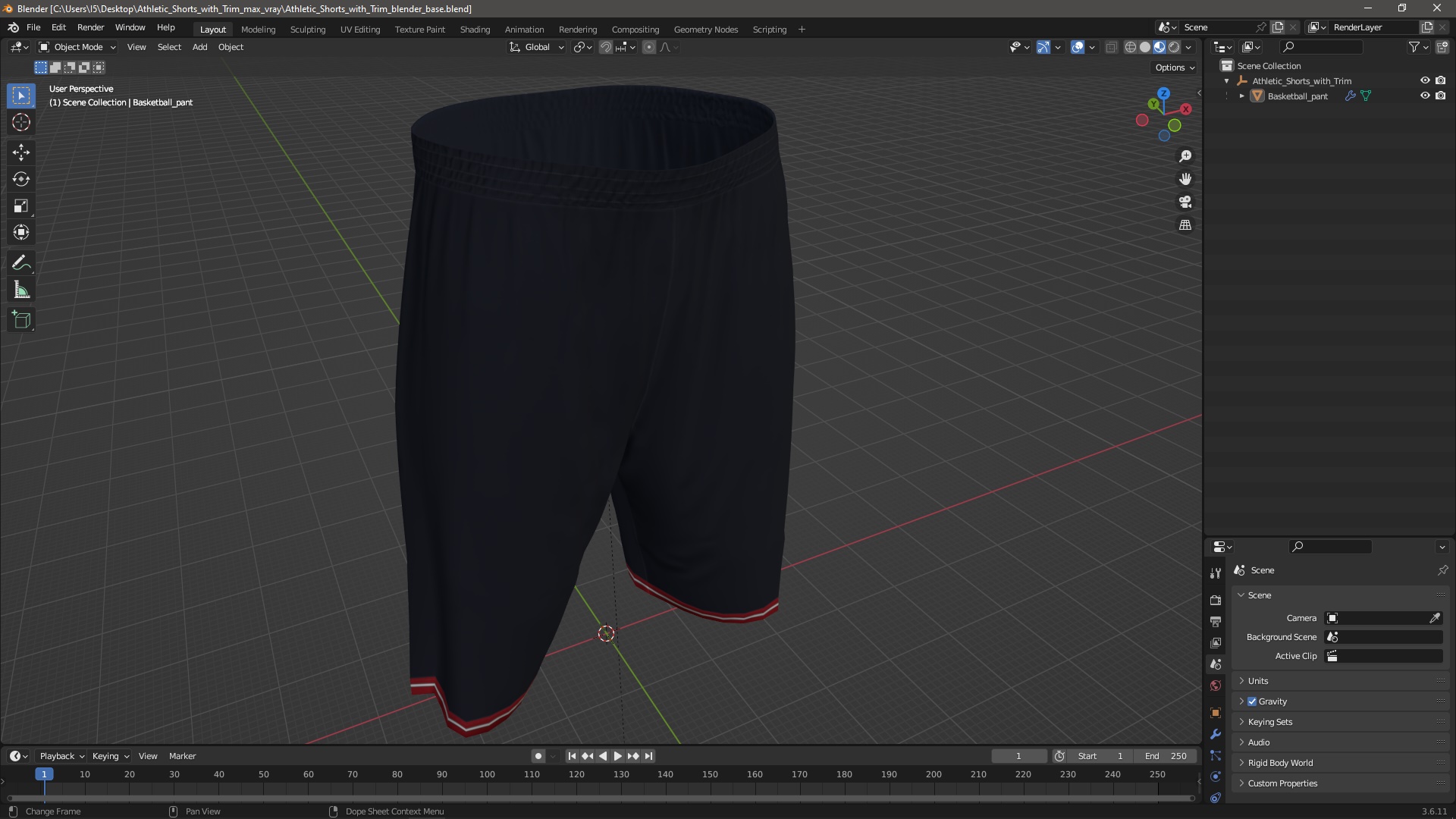Image resolution: width=1456 pixels, height=819 pixels.
Task: Open the Modifier properties tab
Action: click(x=1216, y=734)
